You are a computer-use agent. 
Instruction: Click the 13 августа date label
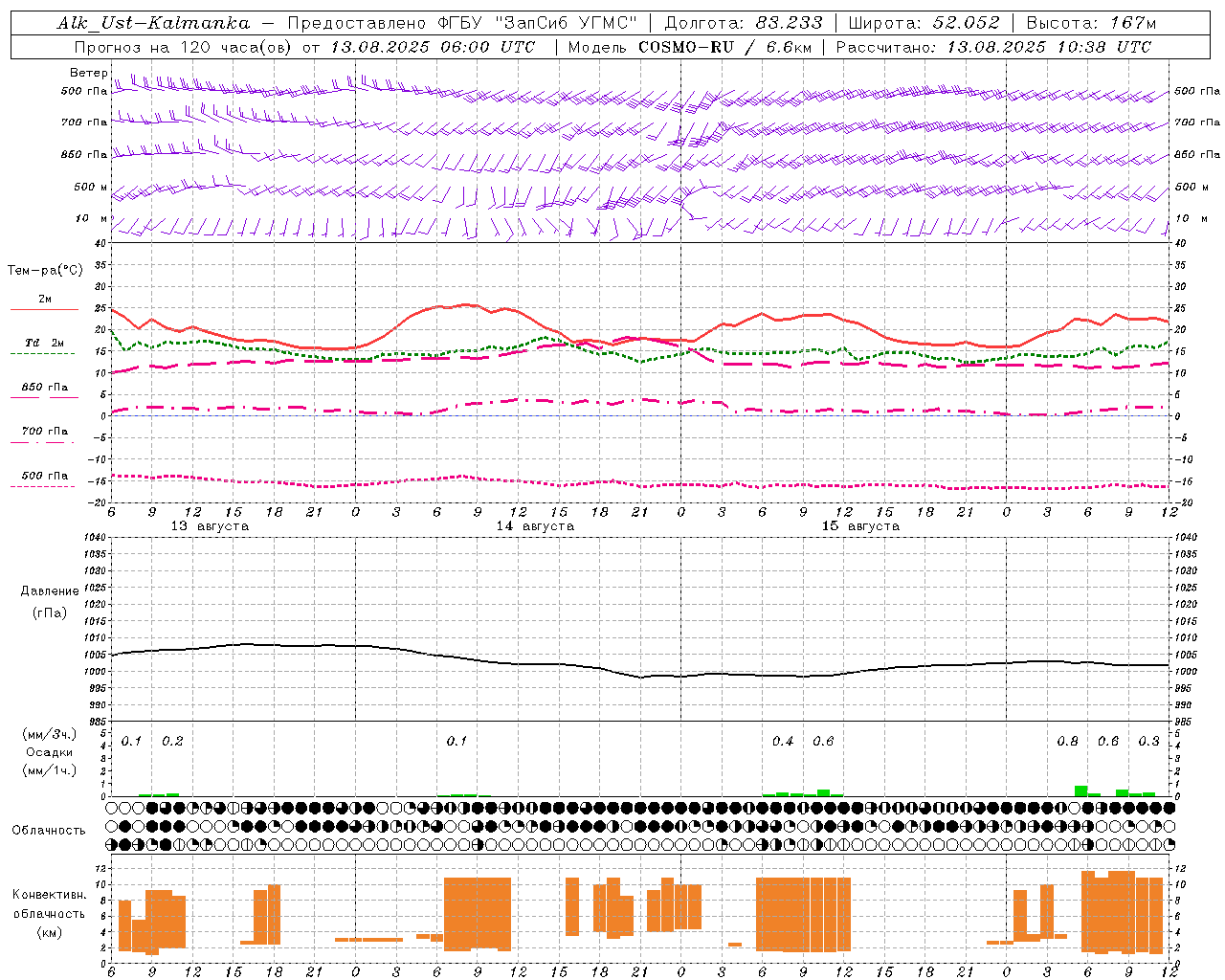tap(210, 526)
